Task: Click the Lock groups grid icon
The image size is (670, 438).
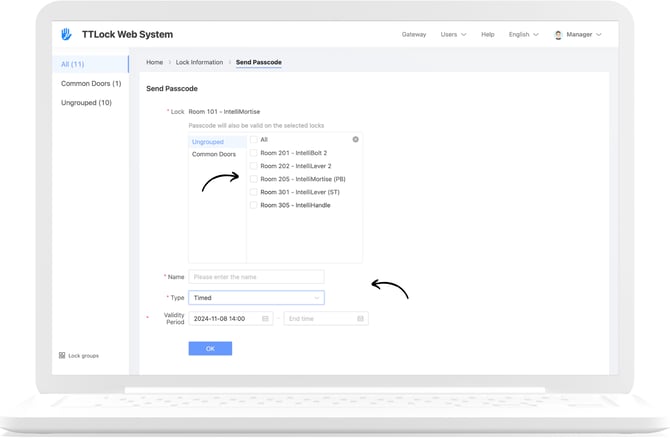Action: [62, 355]
